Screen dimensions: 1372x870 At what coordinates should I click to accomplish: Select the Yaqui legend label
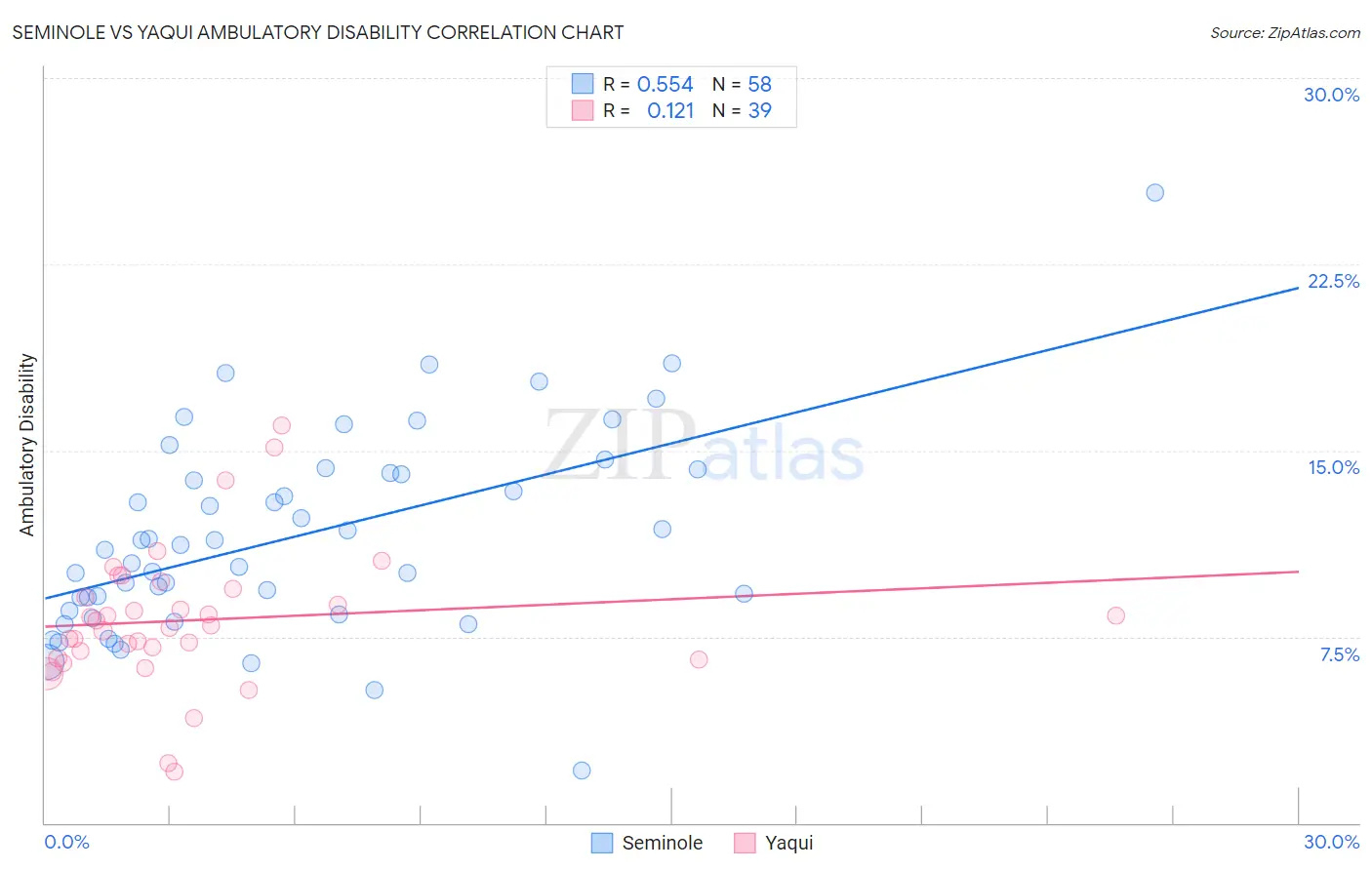[x=788, y=843]
